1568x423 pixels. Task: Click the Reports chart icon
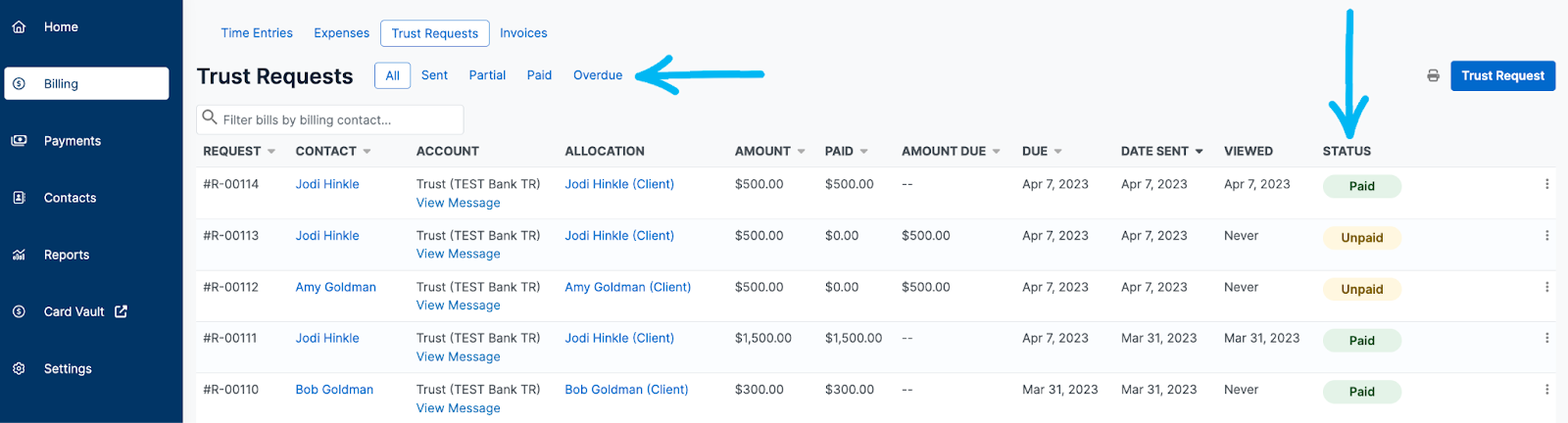[19, 255]
